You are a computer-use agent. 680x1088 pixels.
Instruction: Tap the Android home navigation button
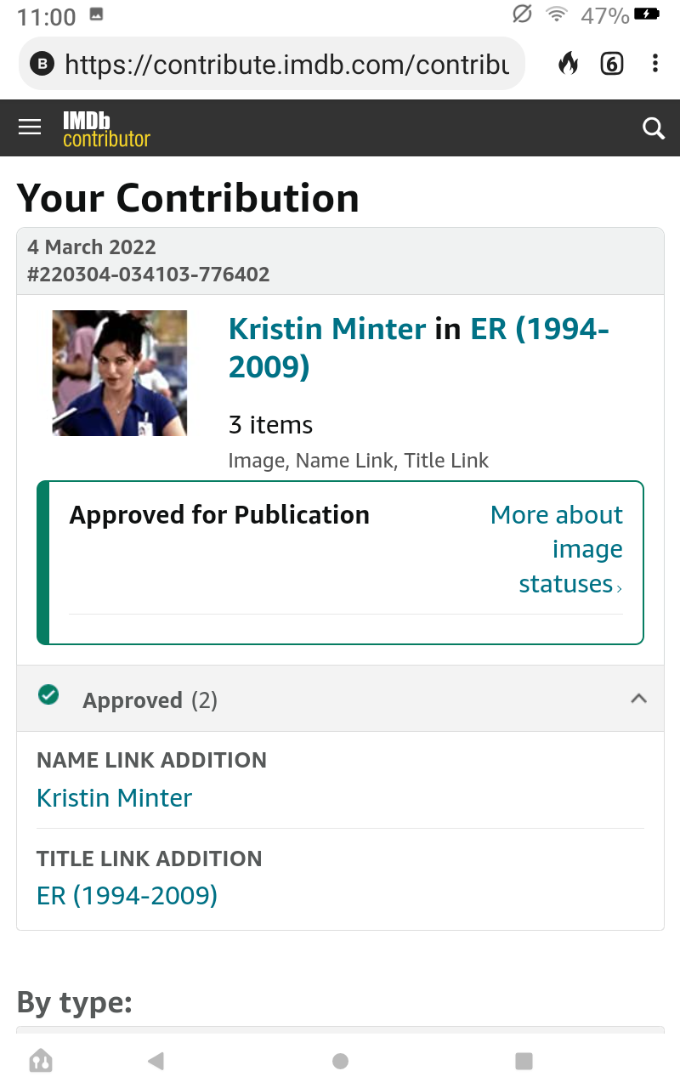[x=340, y=1061]
